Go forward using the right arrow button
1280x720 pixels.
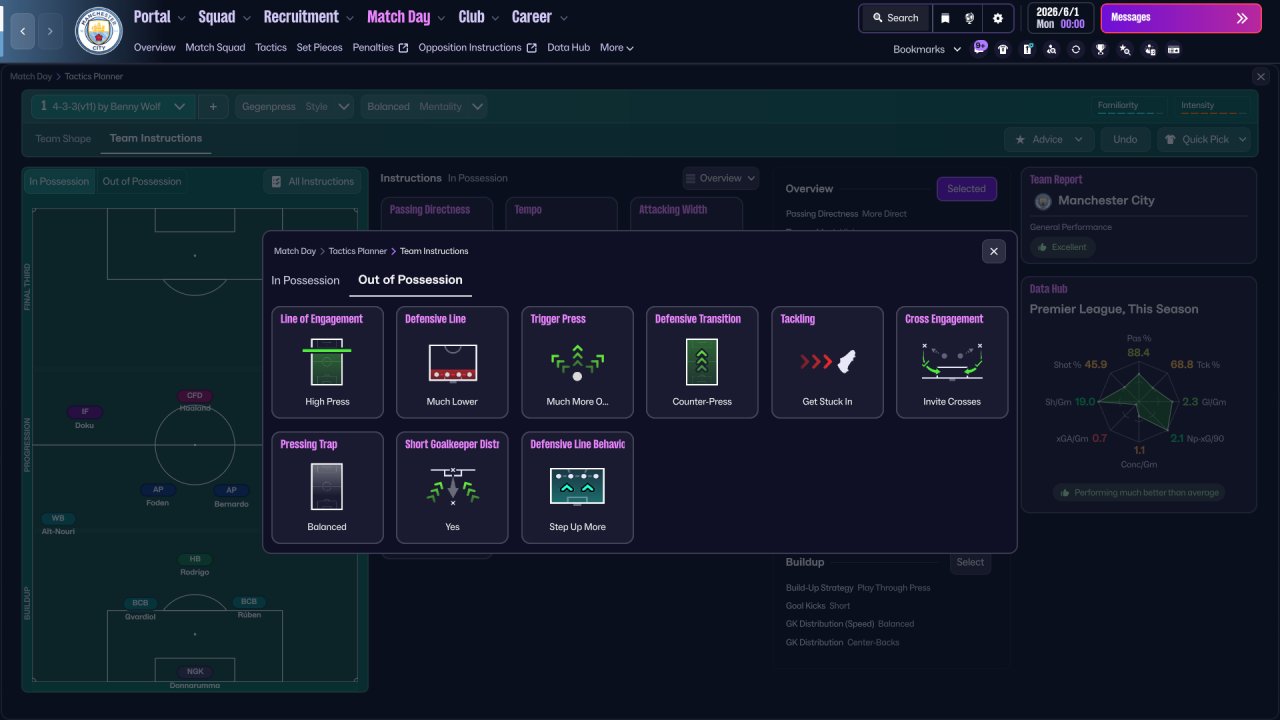(51, 31)
